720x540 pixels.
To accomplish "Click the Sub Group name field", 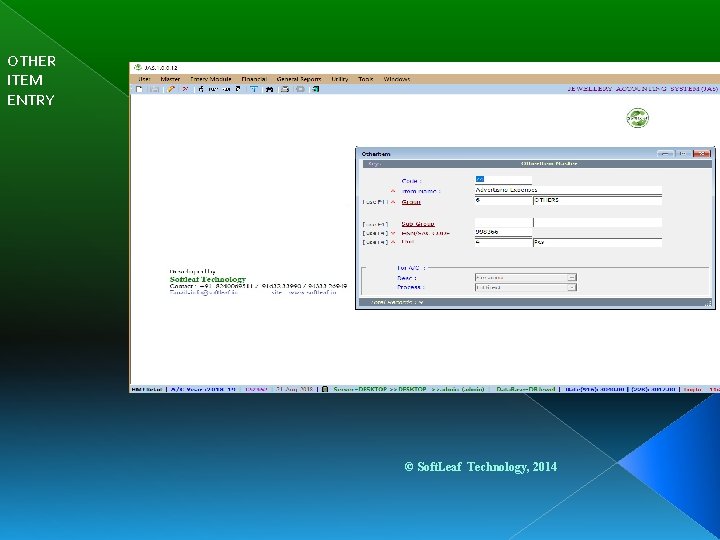I will pos(597,223).
